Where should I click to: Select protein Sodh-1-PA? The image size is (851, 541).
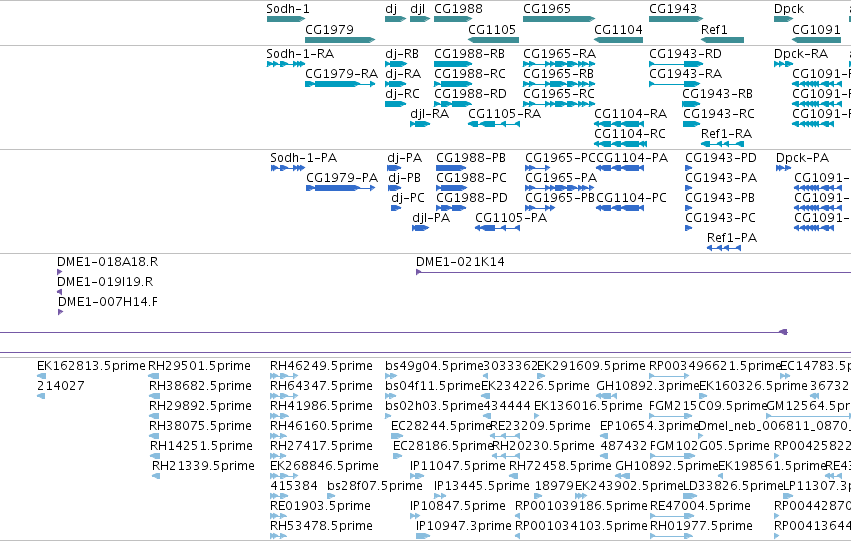[288, 168]
